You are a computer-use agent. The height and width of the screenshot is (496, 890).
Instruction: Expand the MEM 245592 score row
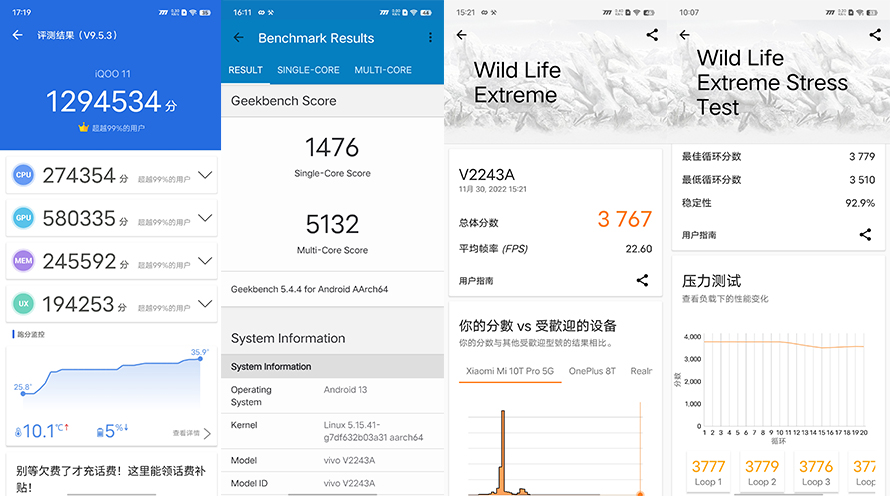pyautogui.click(x=205, y=261)
